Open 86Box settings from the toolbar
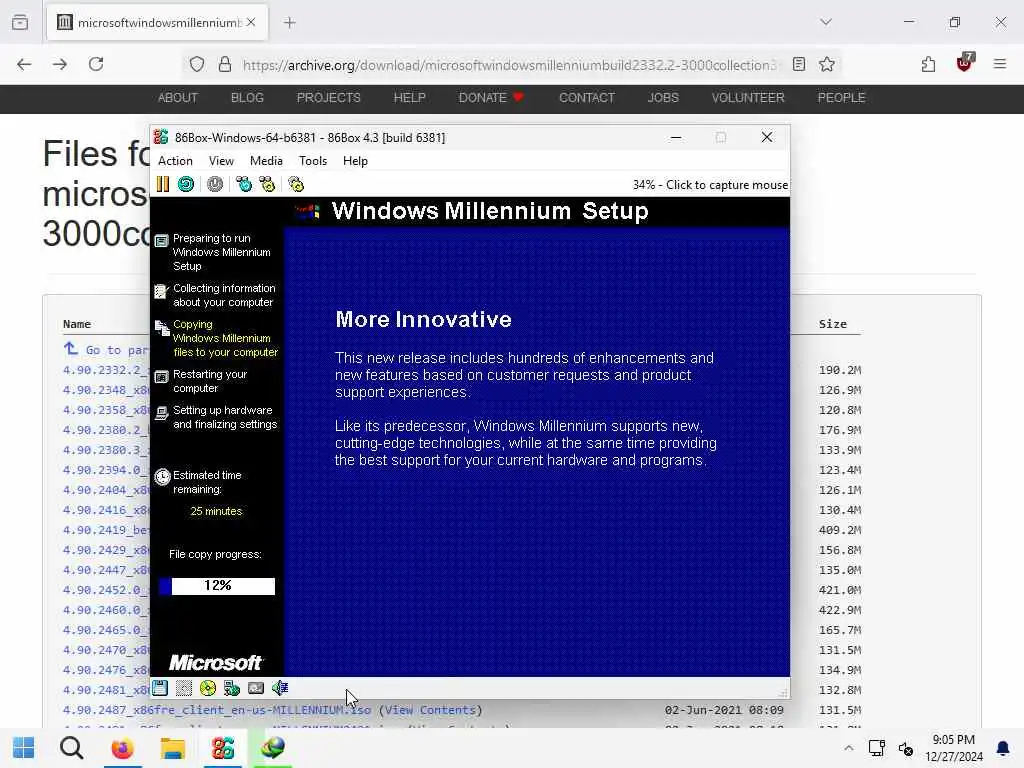Screen dimensions: 1024x768 pyautogui.click(x=296, y=184)
